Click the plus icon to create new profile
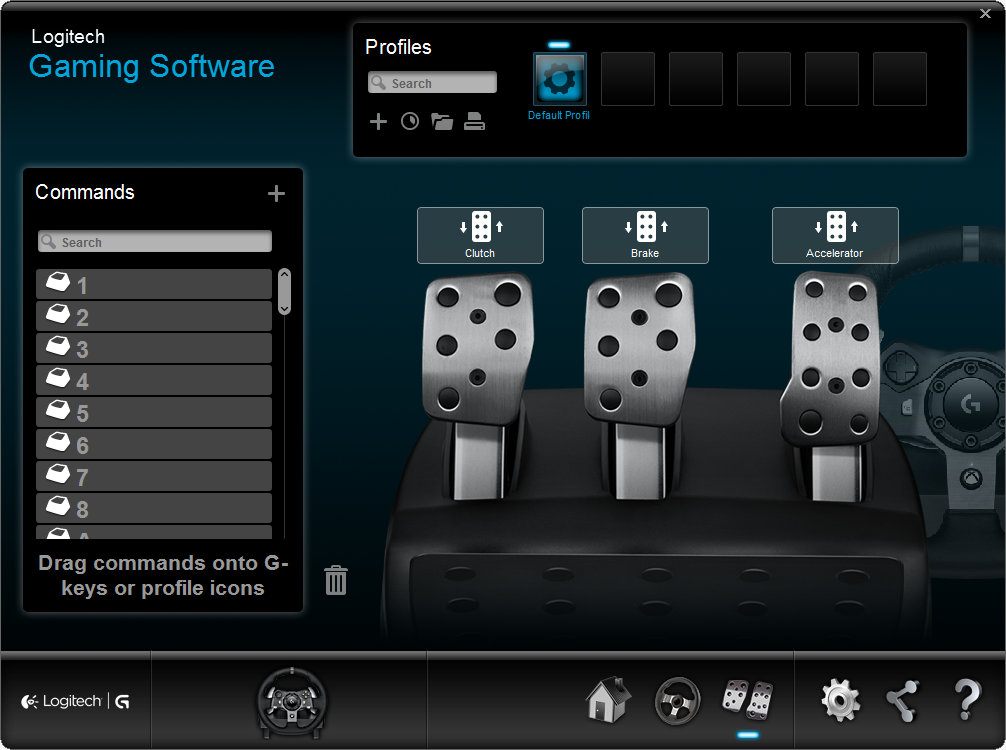Viewport: 1006px width, 750px height. (x=378, y=122)
